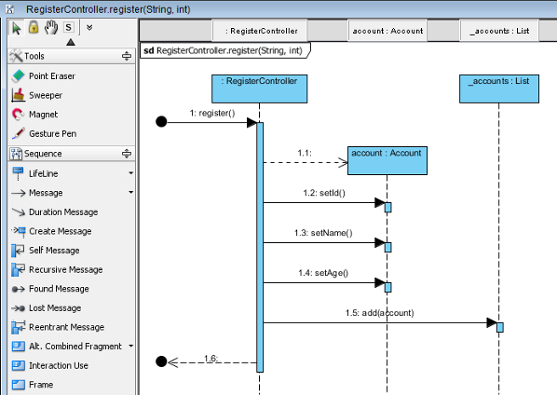
Task: Select the account : Account lifeline box
Action: (x=387, y=160)
